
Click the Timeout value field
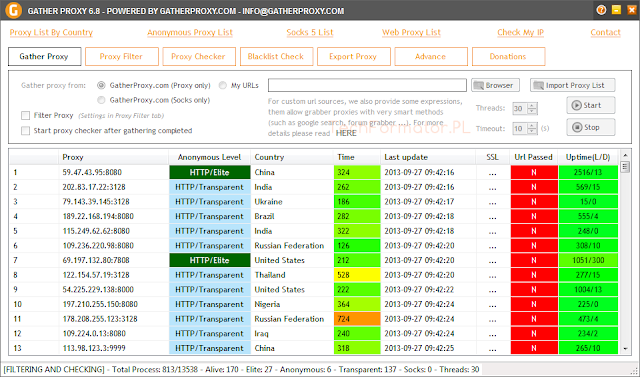click(520, 129)
